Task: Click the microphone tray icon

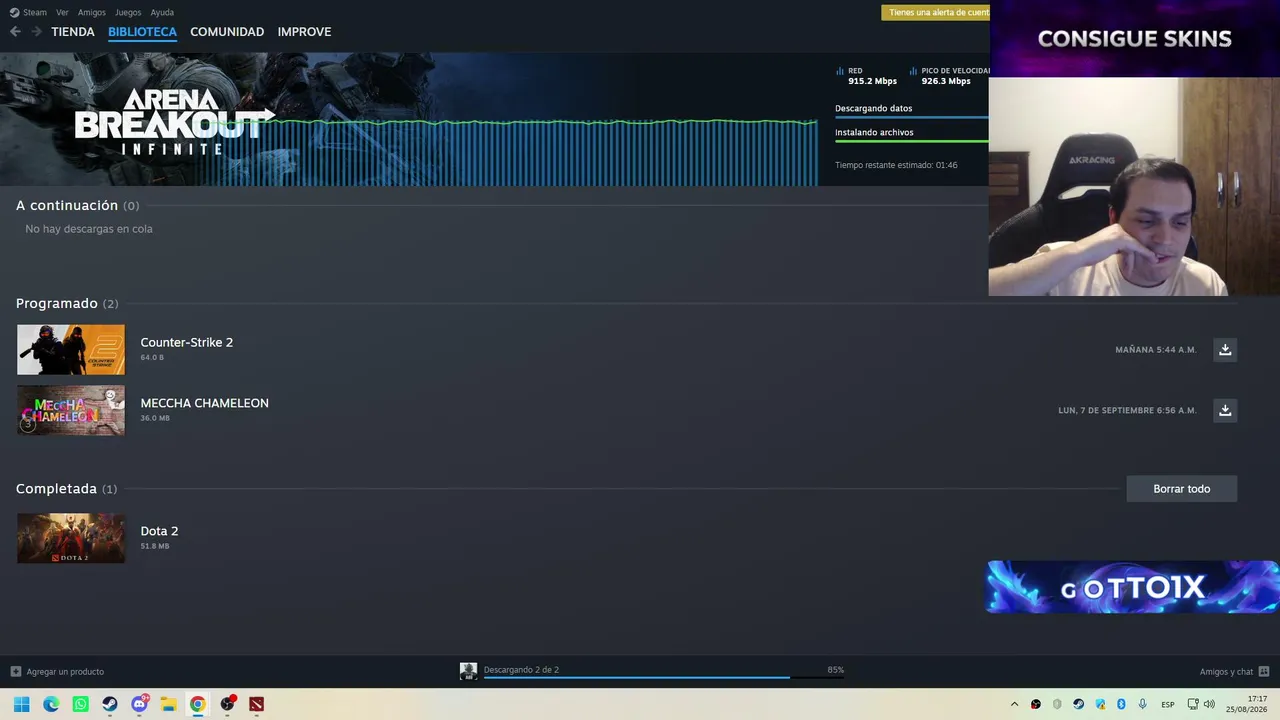Action: click(1142, 704)
